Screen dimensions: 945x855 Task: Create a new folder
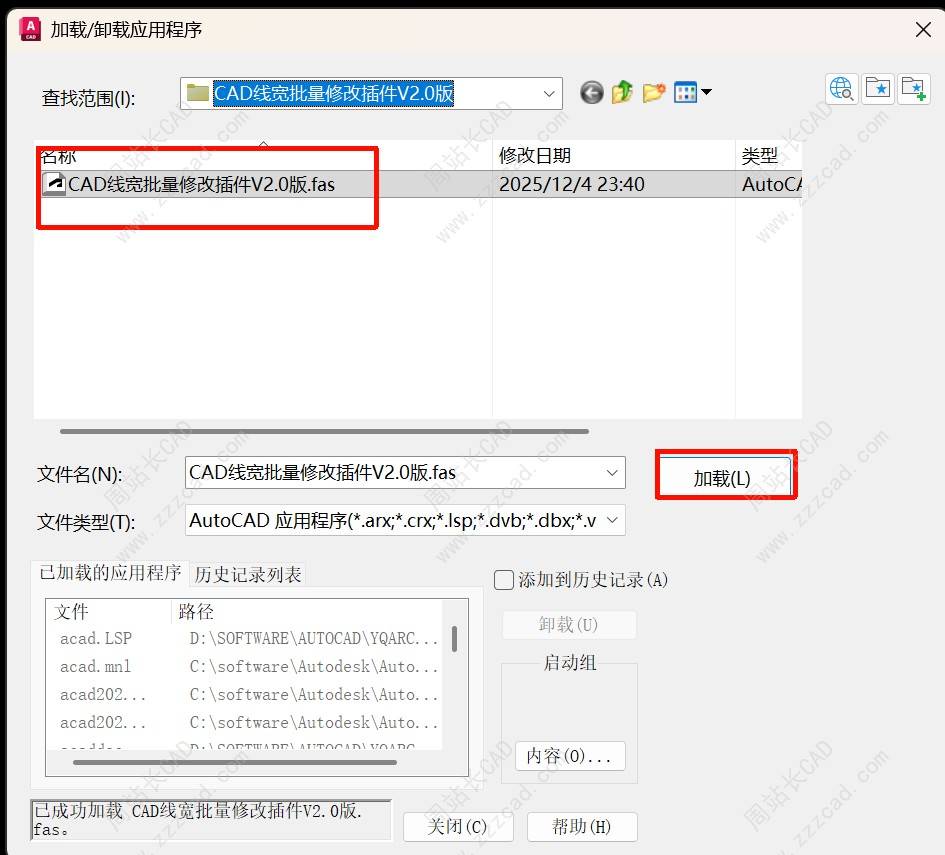click(654, 93)
